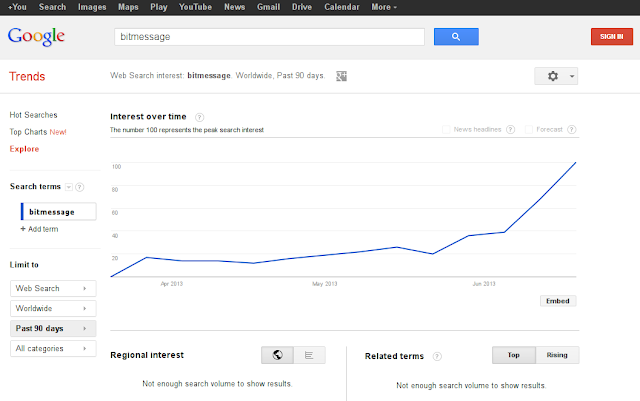
Task: Select the Rising related terms tab
Action: 557,355
